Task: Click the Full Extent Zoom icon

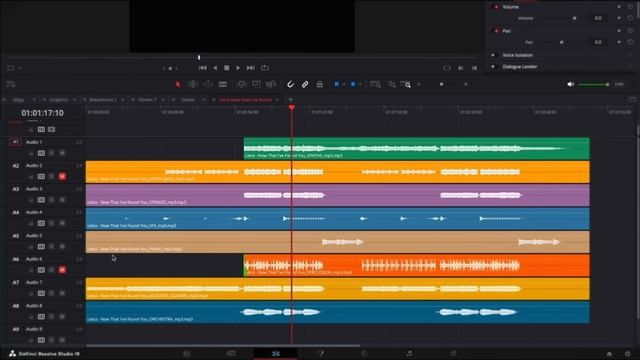Action: (x=376, y=84)
